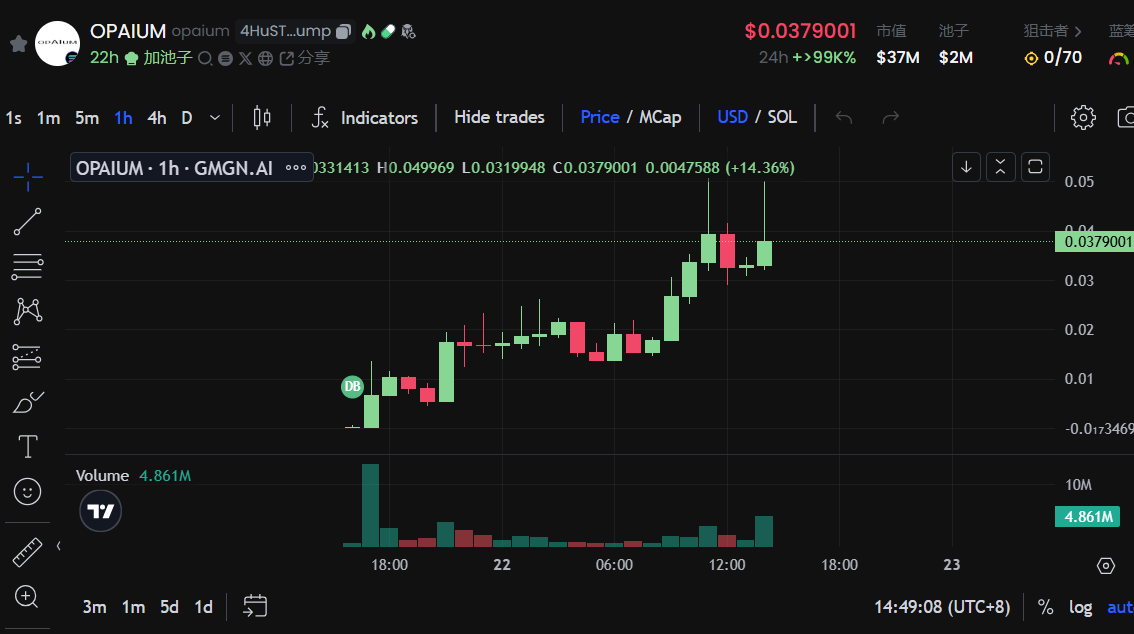Open the OPAIUM legend more options menu
The width and height of the screenshot is (1134, 634).
coord(296,168)
